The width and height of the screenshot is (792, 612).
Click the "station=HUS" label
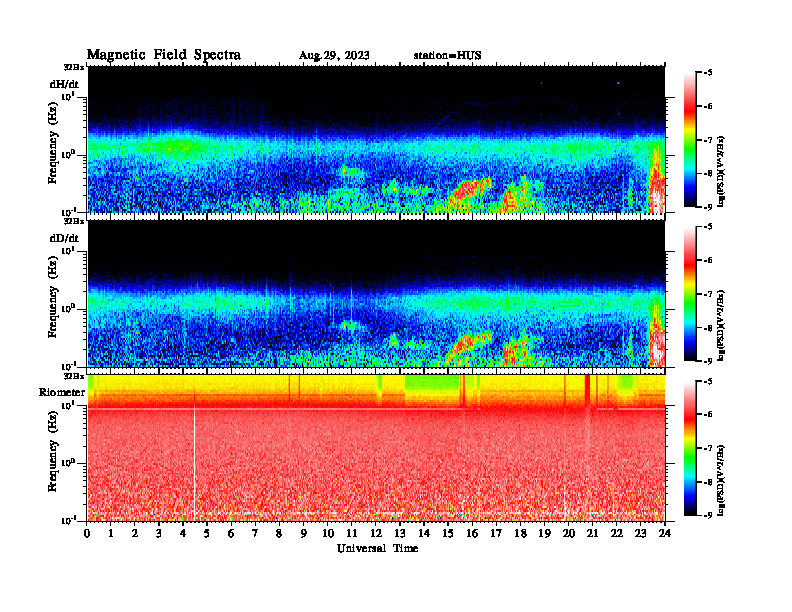tap(447, 55)
